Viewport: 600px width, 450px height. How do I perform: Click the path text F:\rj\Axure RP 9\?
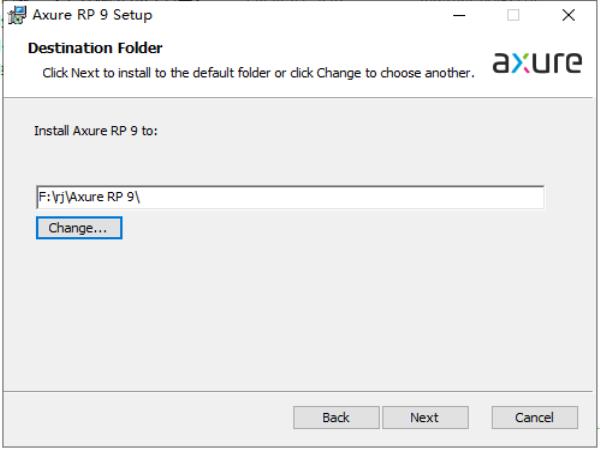click(89, 197)
